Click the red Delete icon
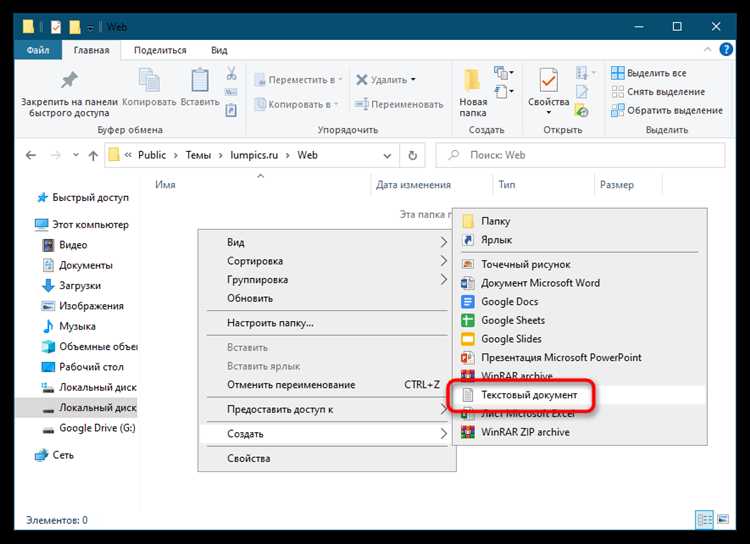The height and width of the screenshot is (544, 750). pos(361,79)
